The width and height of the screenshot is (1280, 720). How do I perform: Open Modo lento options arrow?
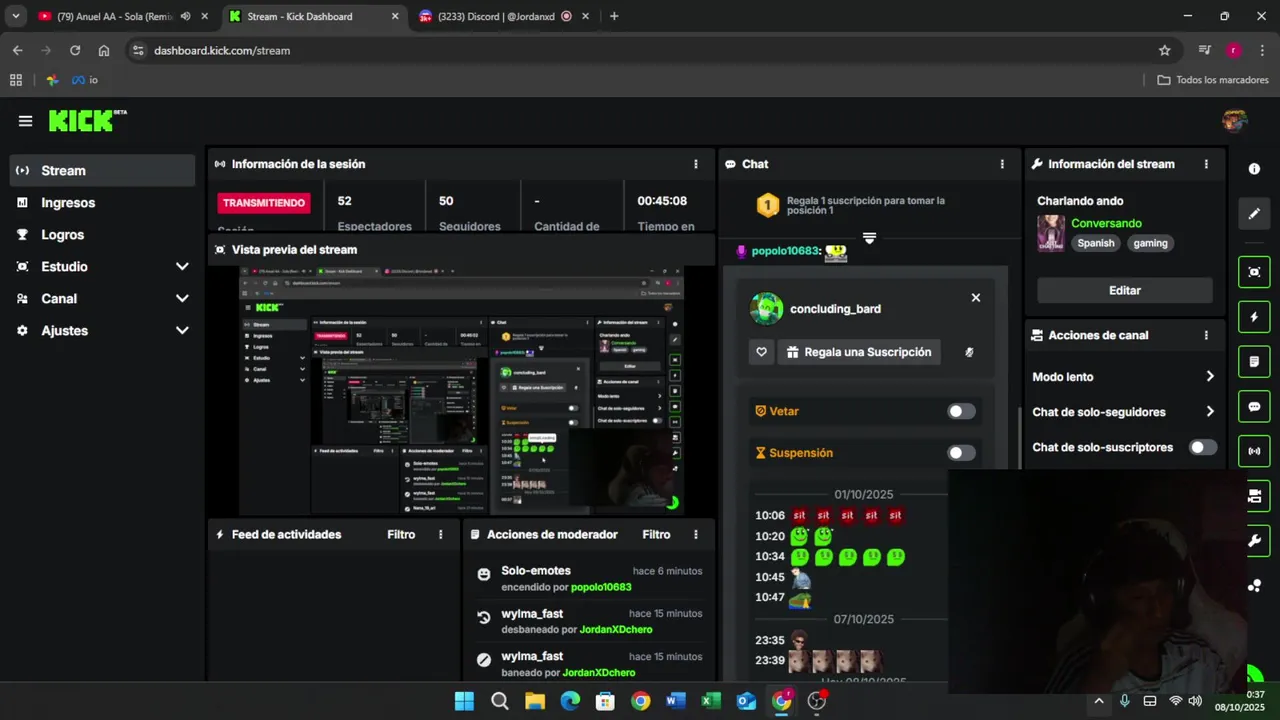(1210, 377)
